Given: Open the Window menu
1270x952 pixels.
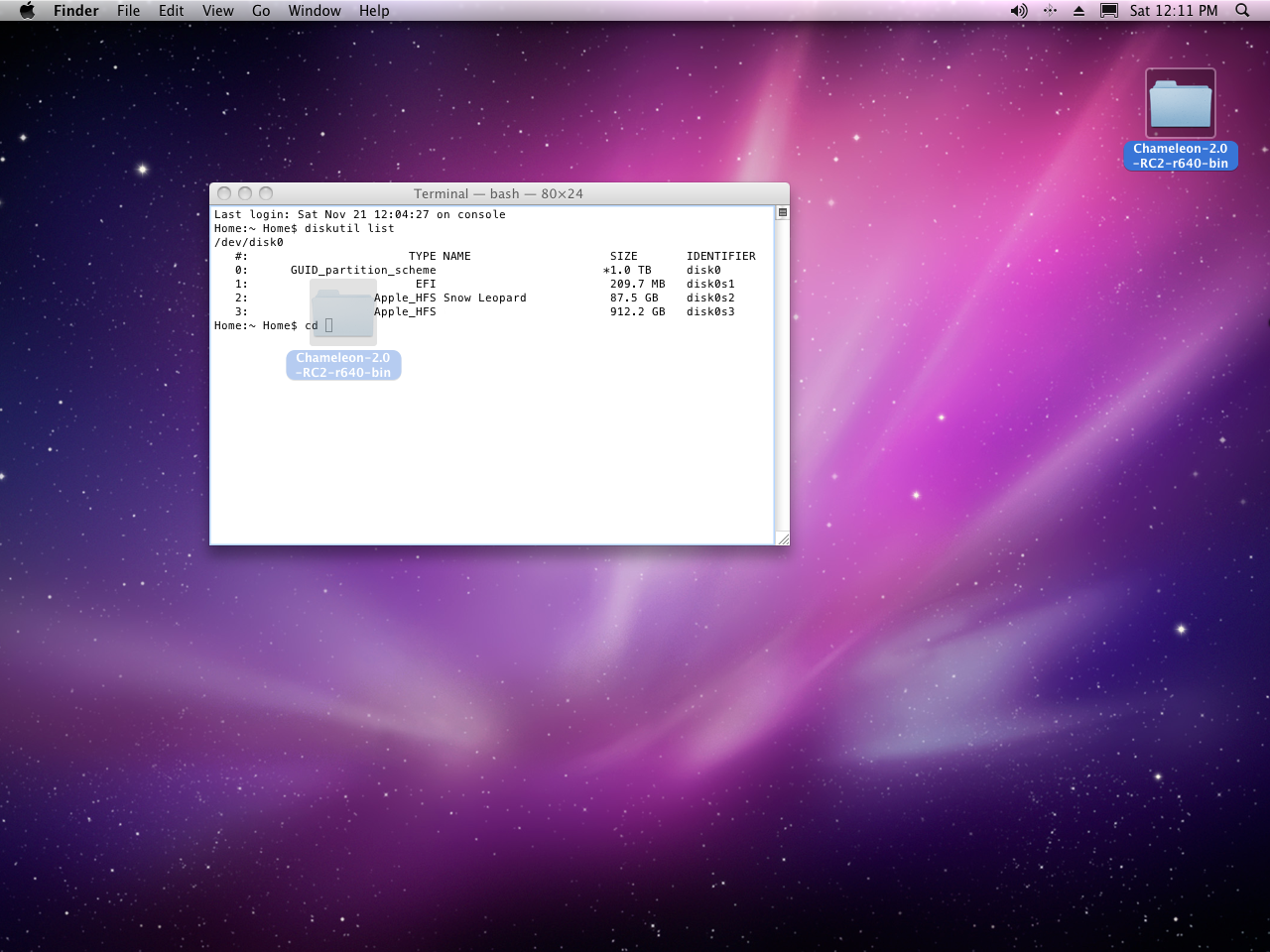Looking at the screenshot, I should [x=315, y=10].
